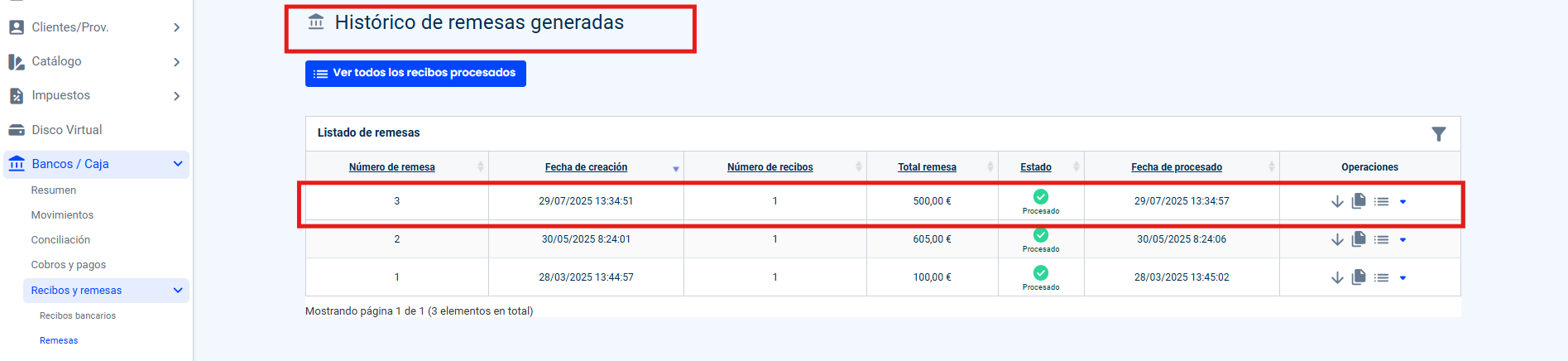1568x361 pixels.
Task: Download remesa number 2 via arrow icon
Action: point(1337,240)
